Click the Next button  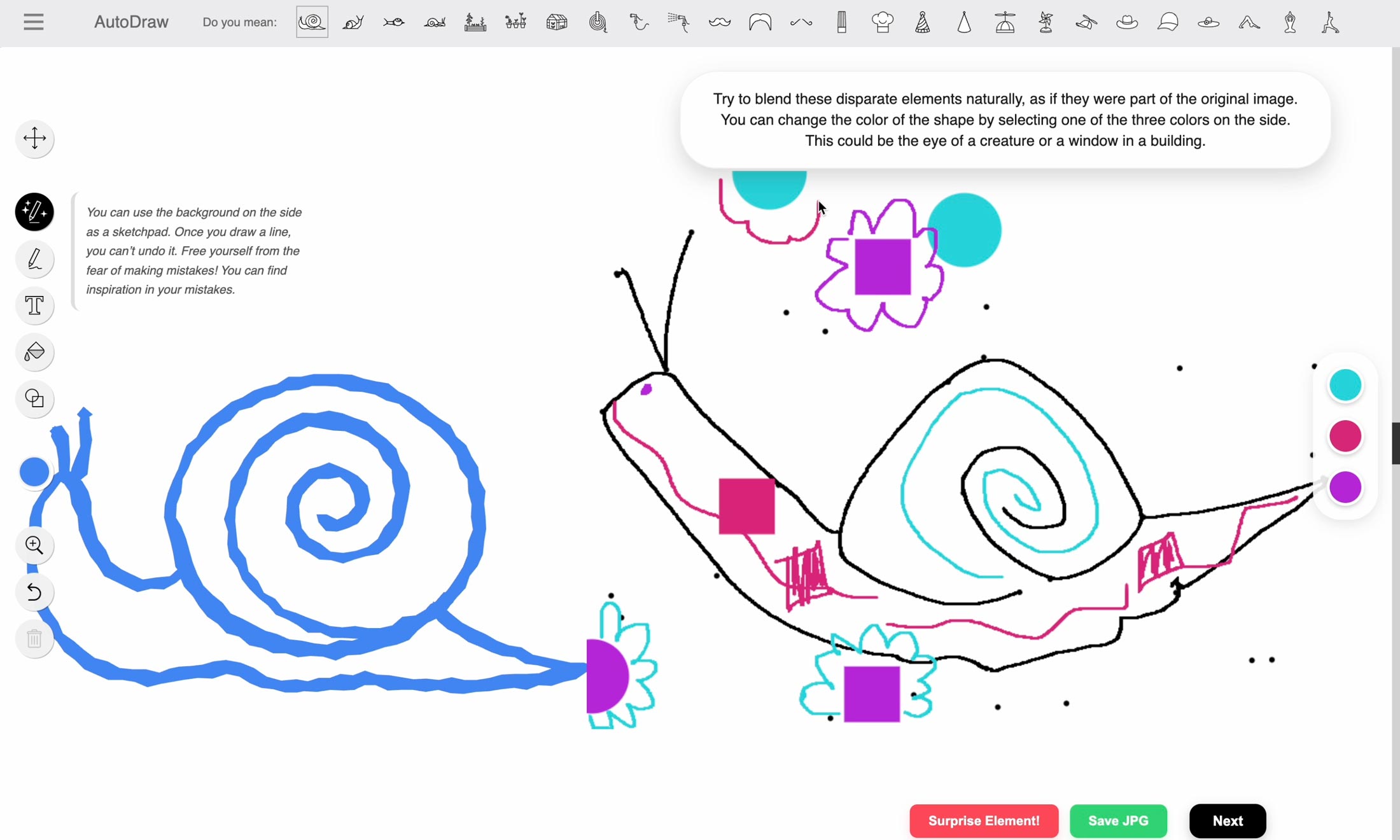1228,821
